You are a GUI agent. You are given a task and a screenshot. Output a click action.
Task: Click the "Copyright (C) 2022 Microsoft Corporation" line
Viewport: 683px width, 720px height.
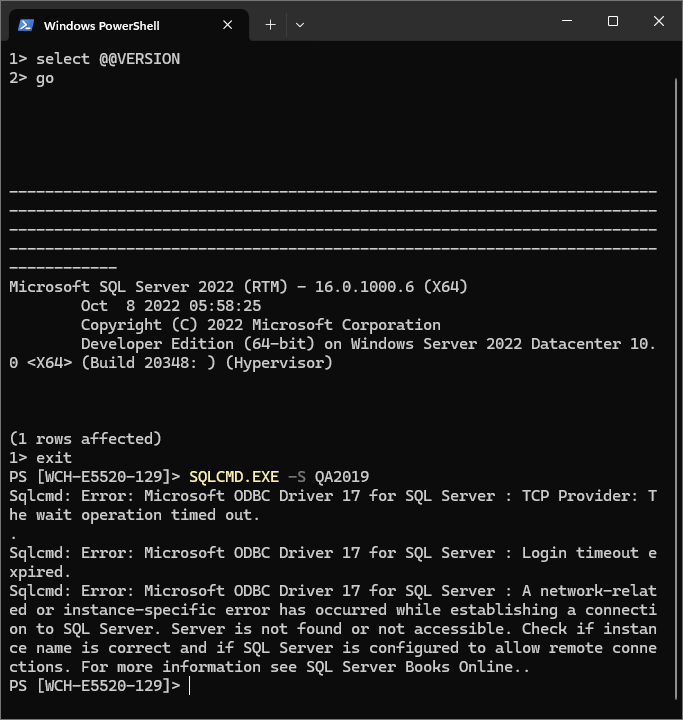260,325
